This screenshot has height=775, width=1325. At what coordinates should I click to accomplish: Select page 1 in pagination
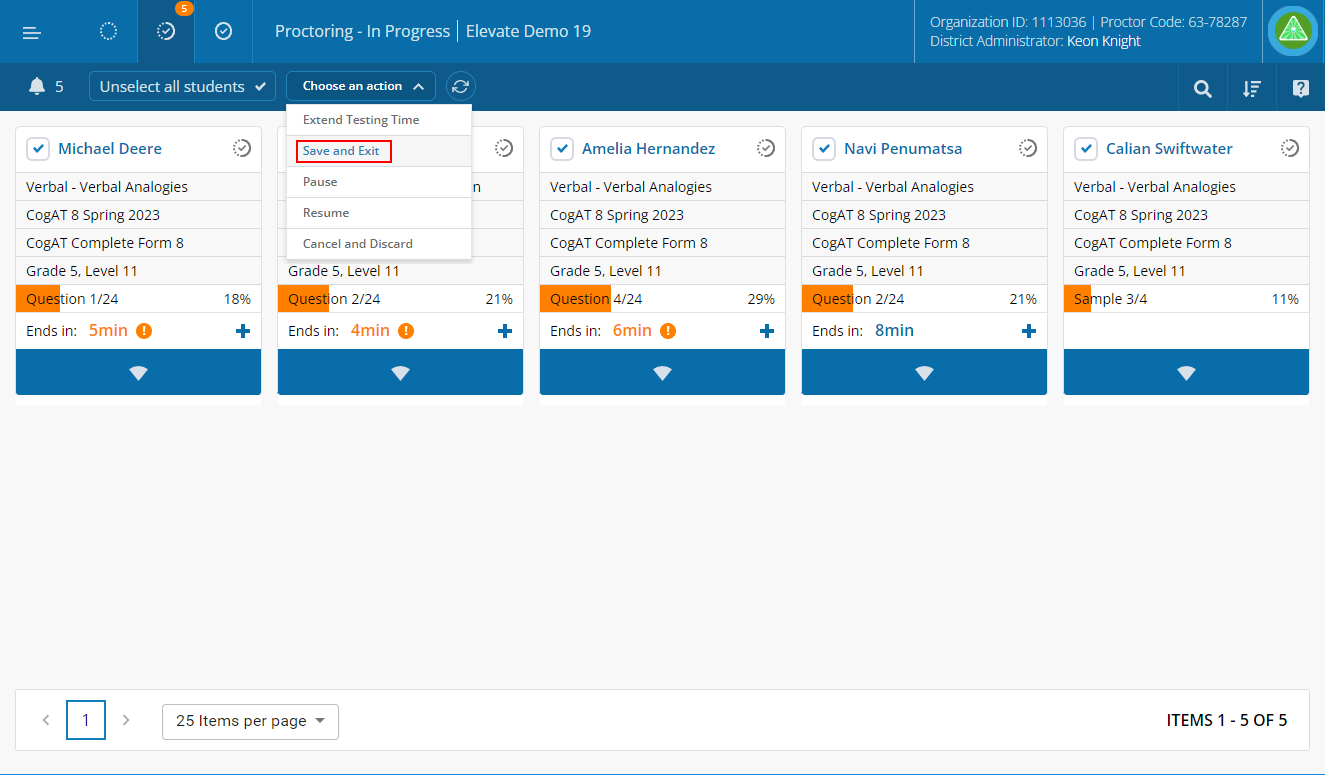coord(86,720)
